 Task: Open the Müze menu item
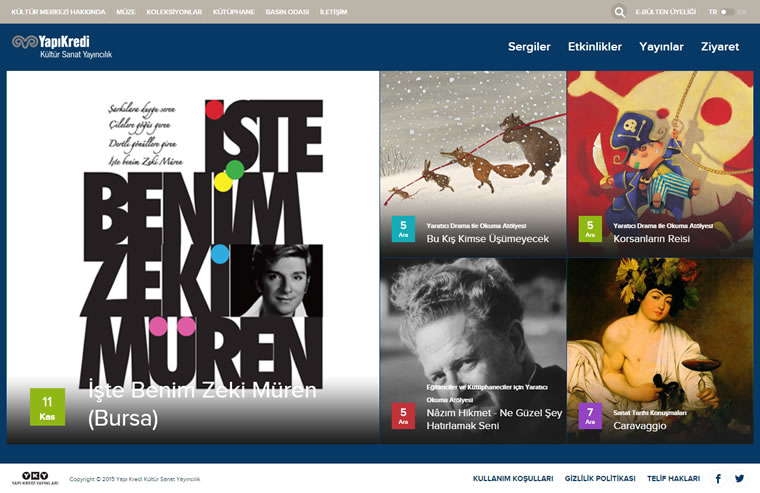click(x=126, y=12)
